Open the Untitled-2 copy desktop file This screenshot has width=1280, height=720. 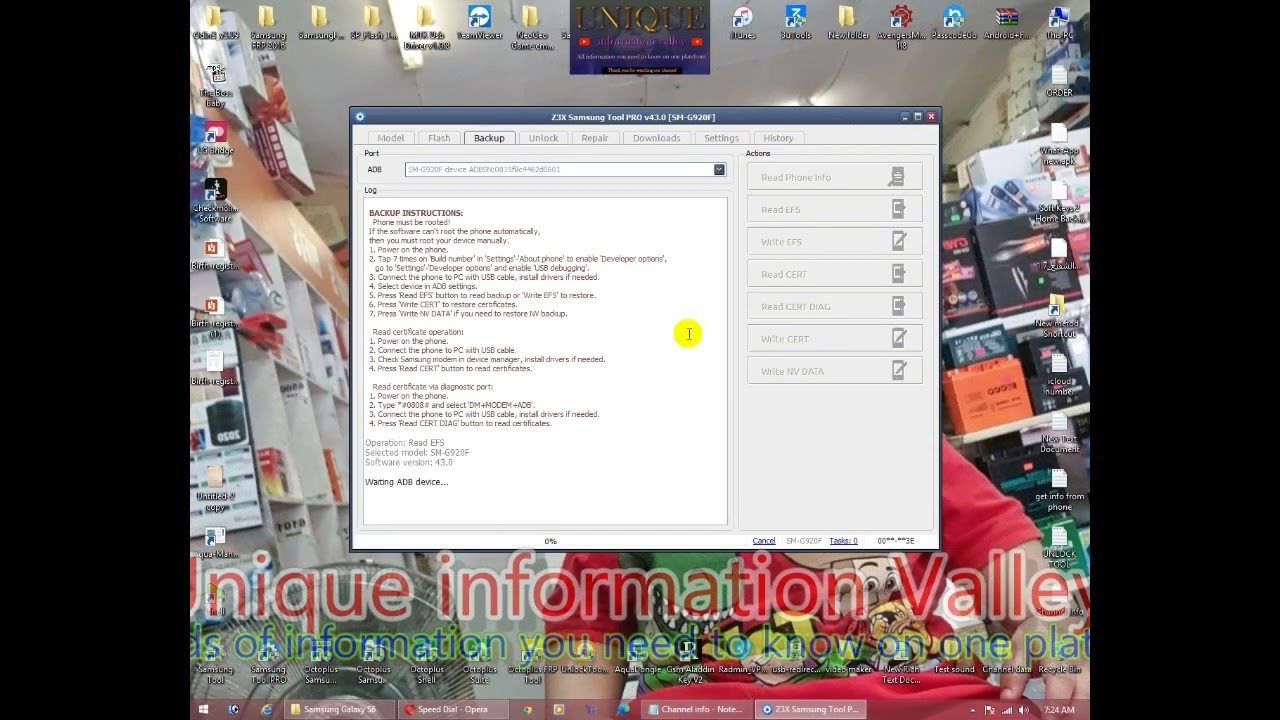pyautogui.click(x=215, y=487)
